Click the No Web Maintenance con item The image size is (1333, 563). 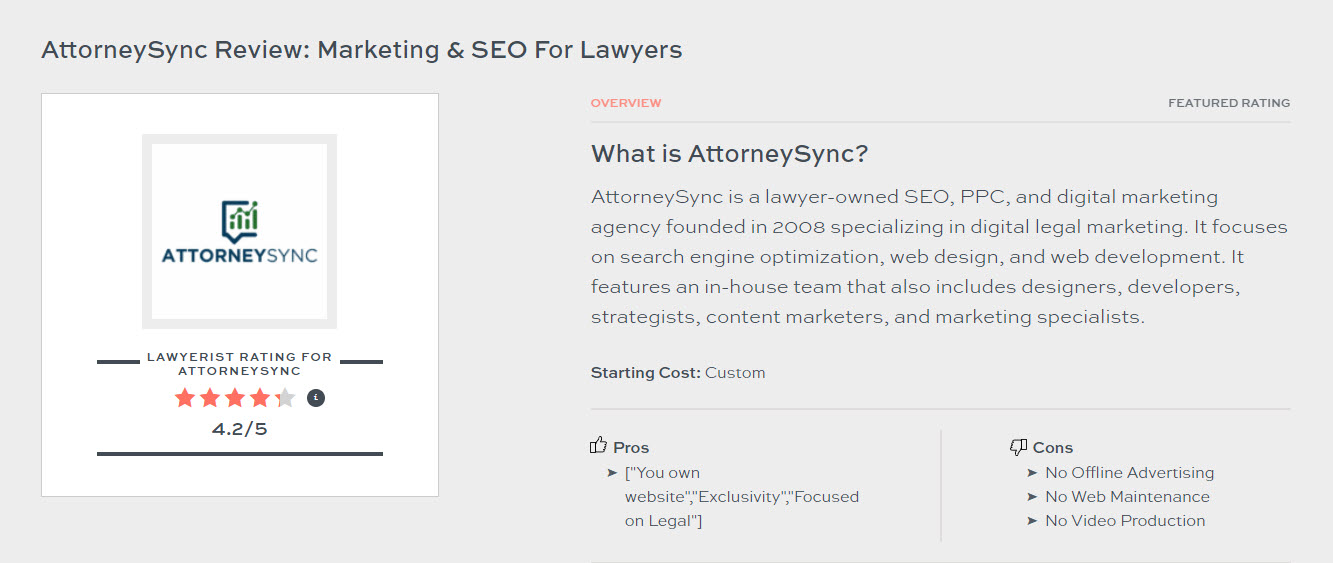coord(1127,497)
